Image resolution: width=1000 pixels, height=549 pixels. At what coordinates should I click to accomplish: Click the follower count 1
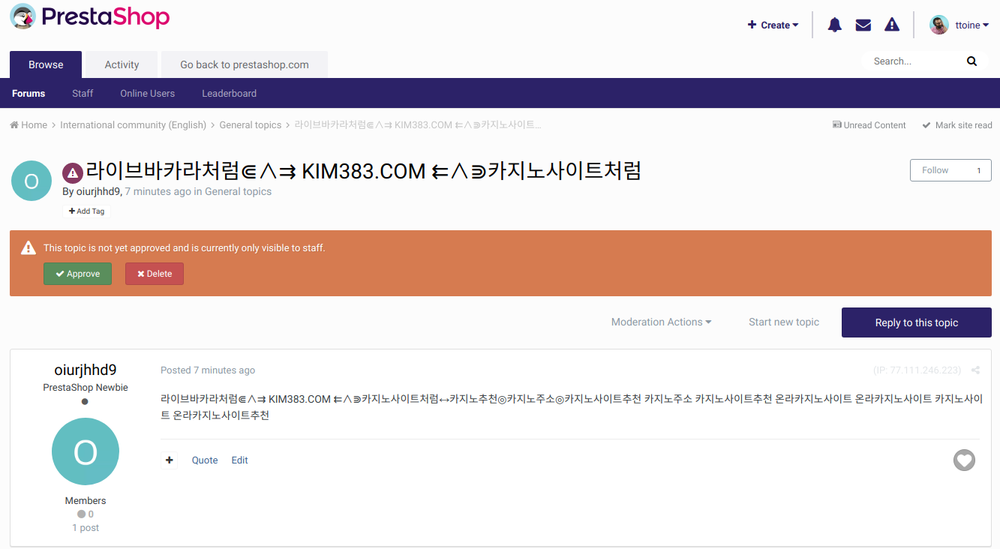click(x=978, y=170)
